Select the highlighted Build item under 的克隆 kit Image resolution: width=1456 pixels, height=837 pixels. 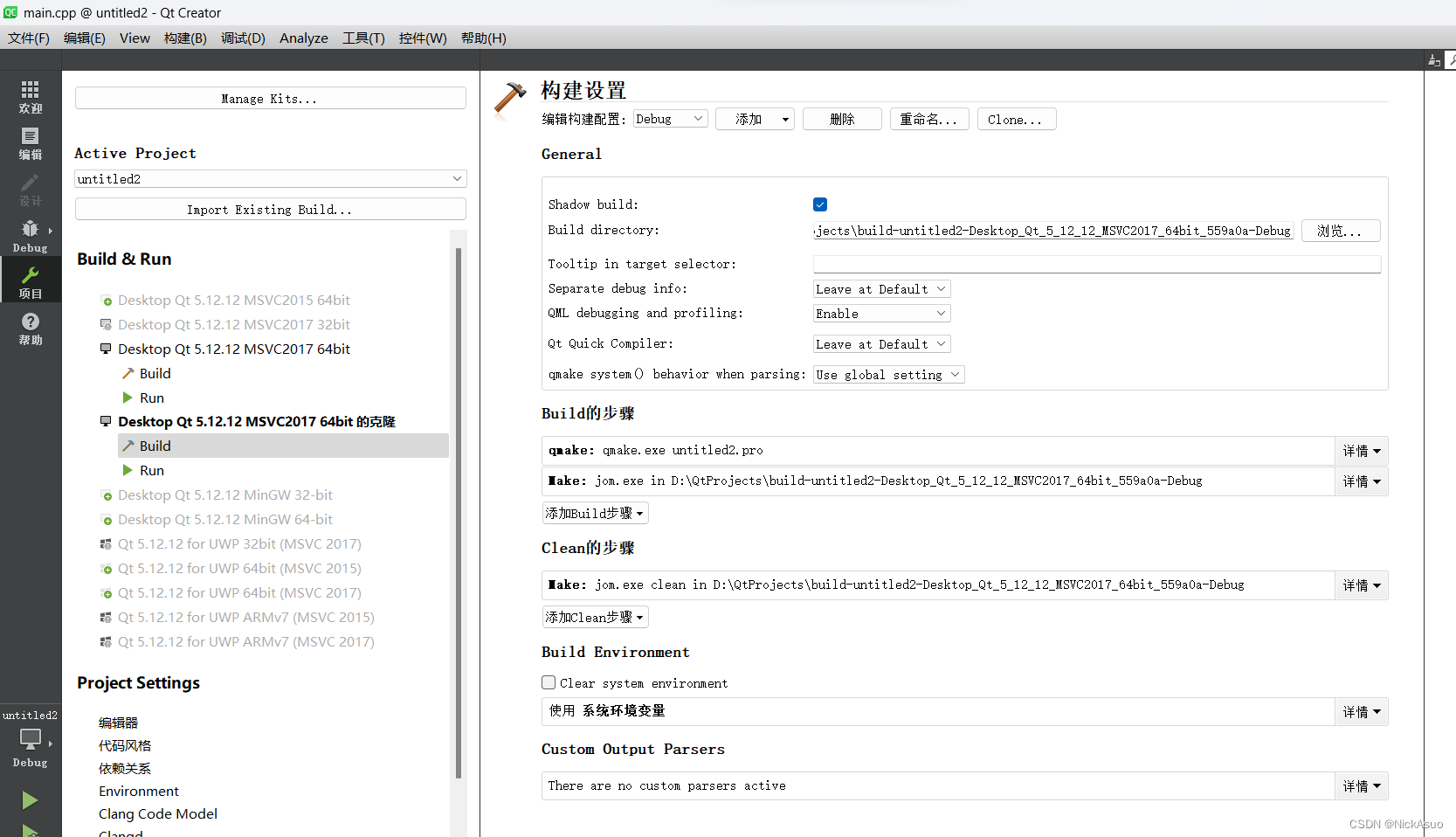[283, 446]
